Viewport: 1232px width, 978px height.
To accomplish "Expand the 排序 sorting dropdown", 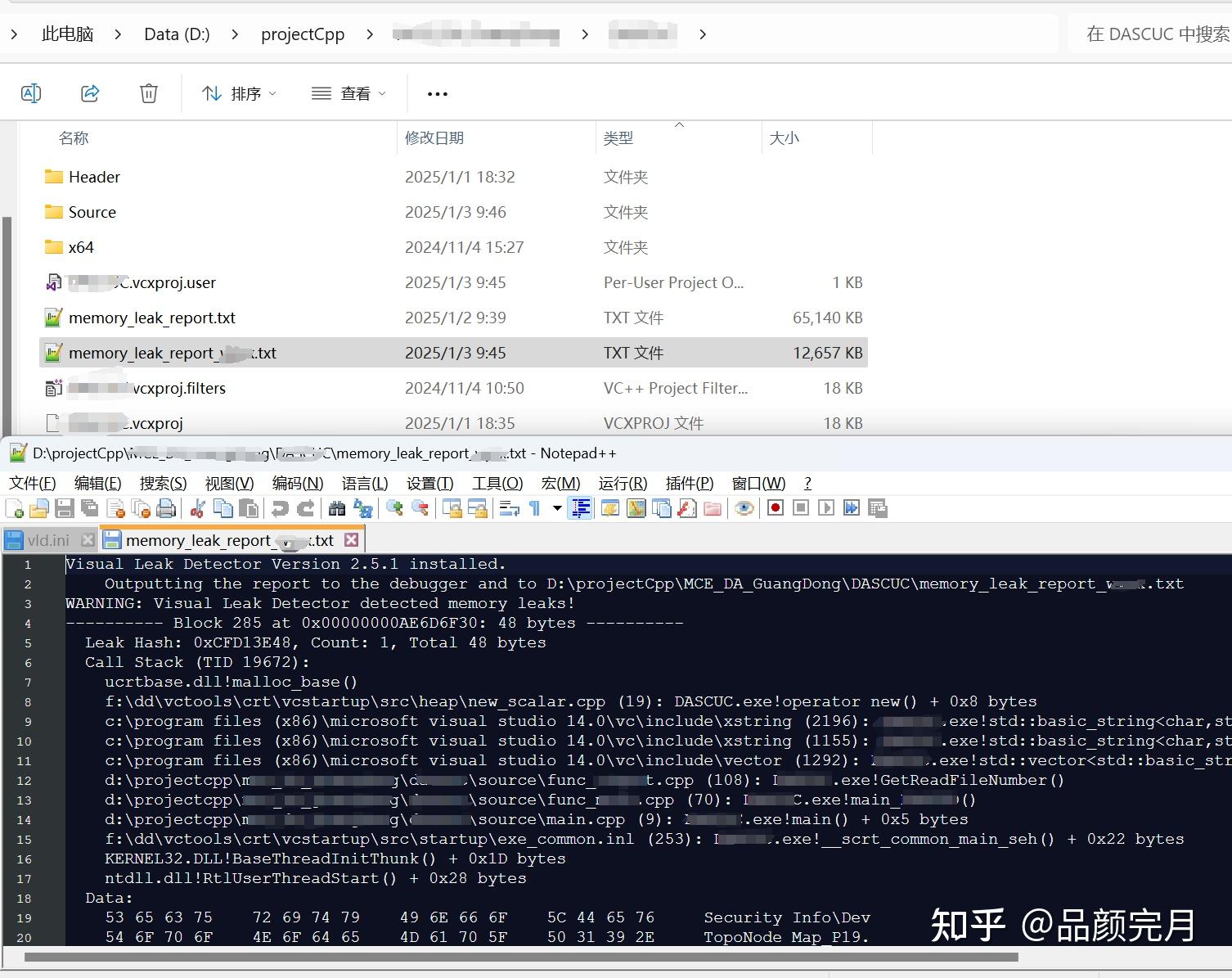I will pyautogui.click(x=238, y=92).
